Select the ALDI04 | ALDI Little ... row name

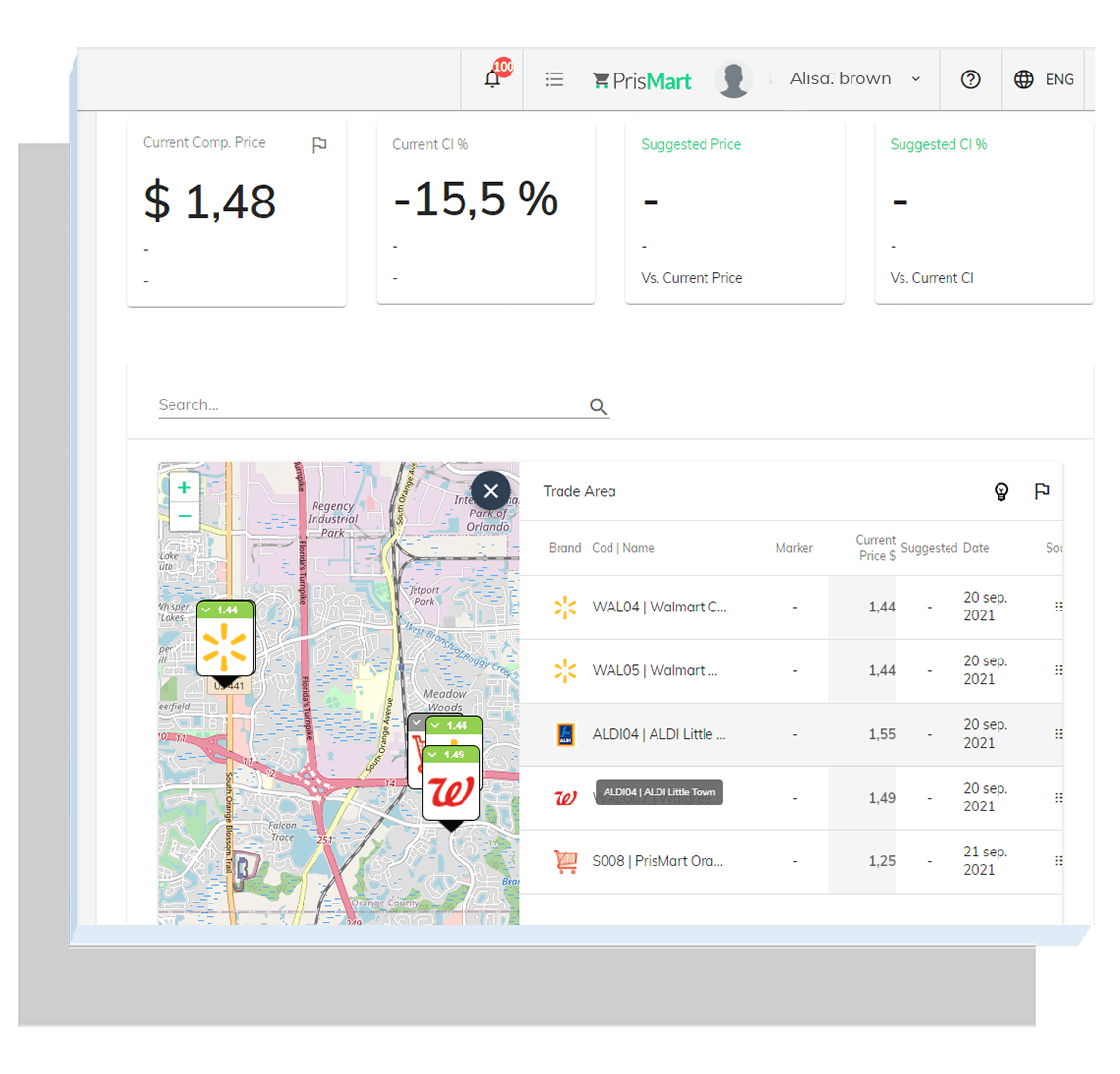(x=658, y=734)
